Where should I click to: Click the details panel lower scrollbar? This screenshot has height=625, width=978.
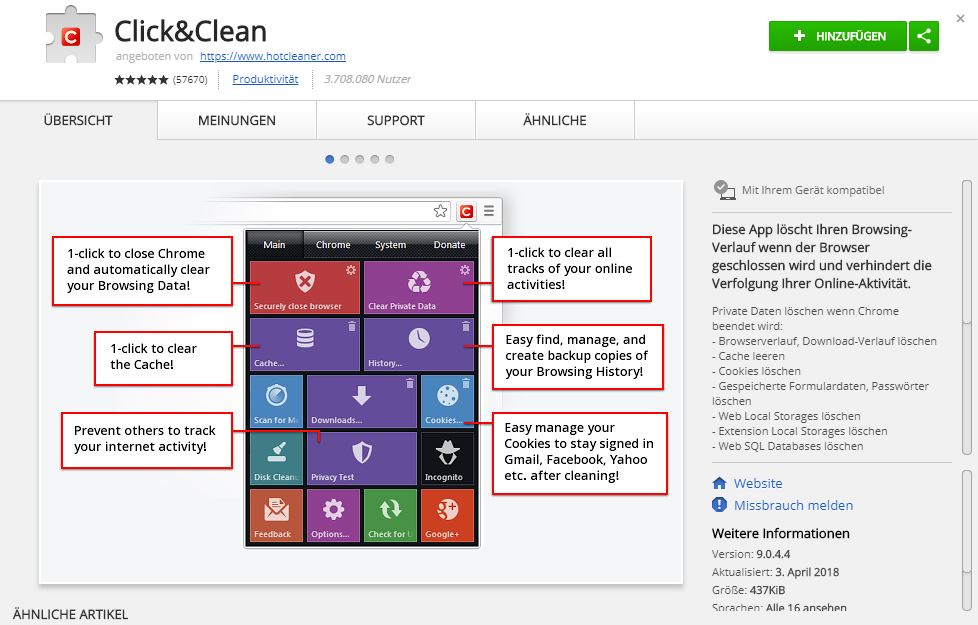pos(967,540)
